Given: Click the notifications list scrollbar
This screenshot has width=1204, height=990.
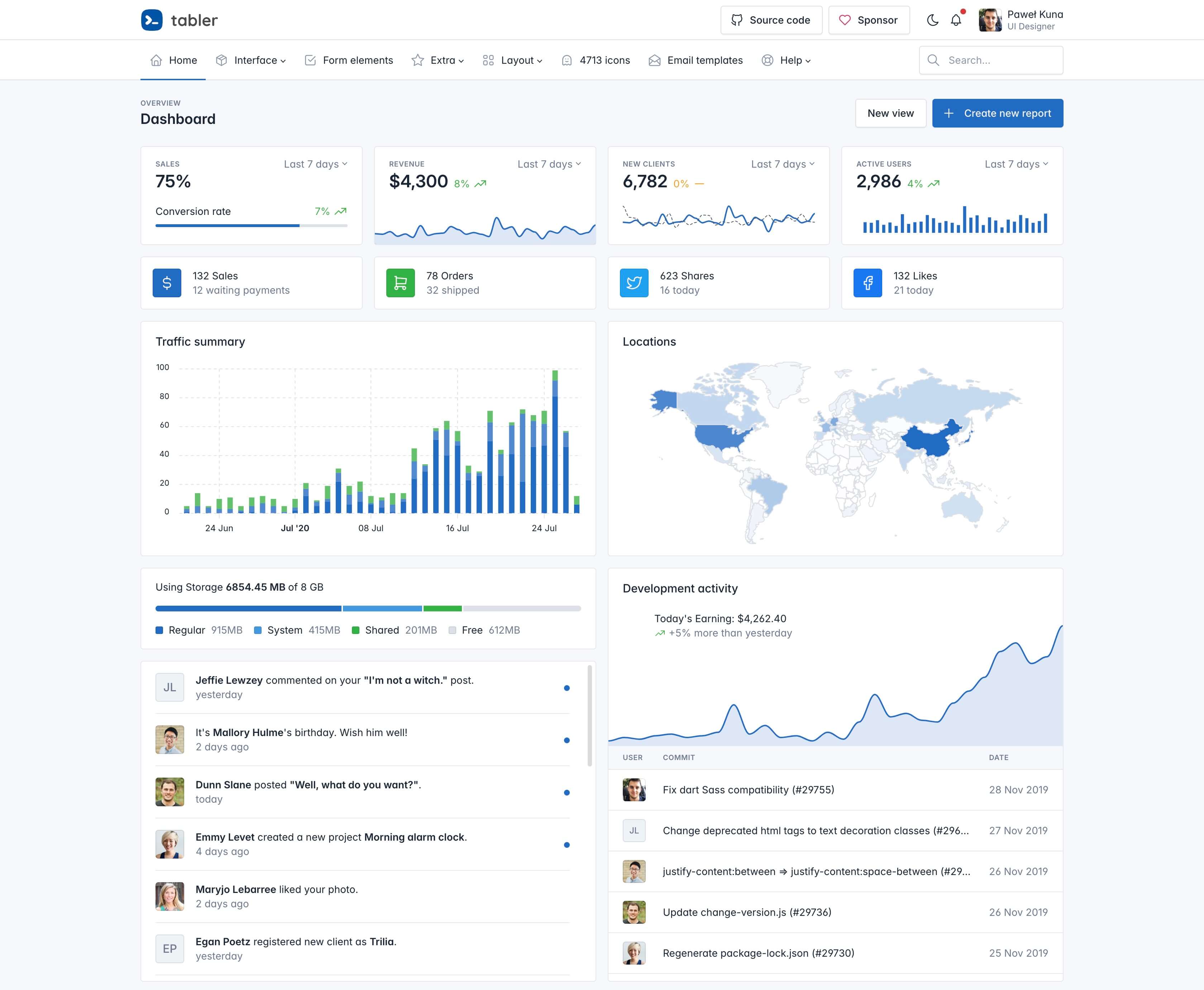Looking at the screenshot, I should 589,716.
